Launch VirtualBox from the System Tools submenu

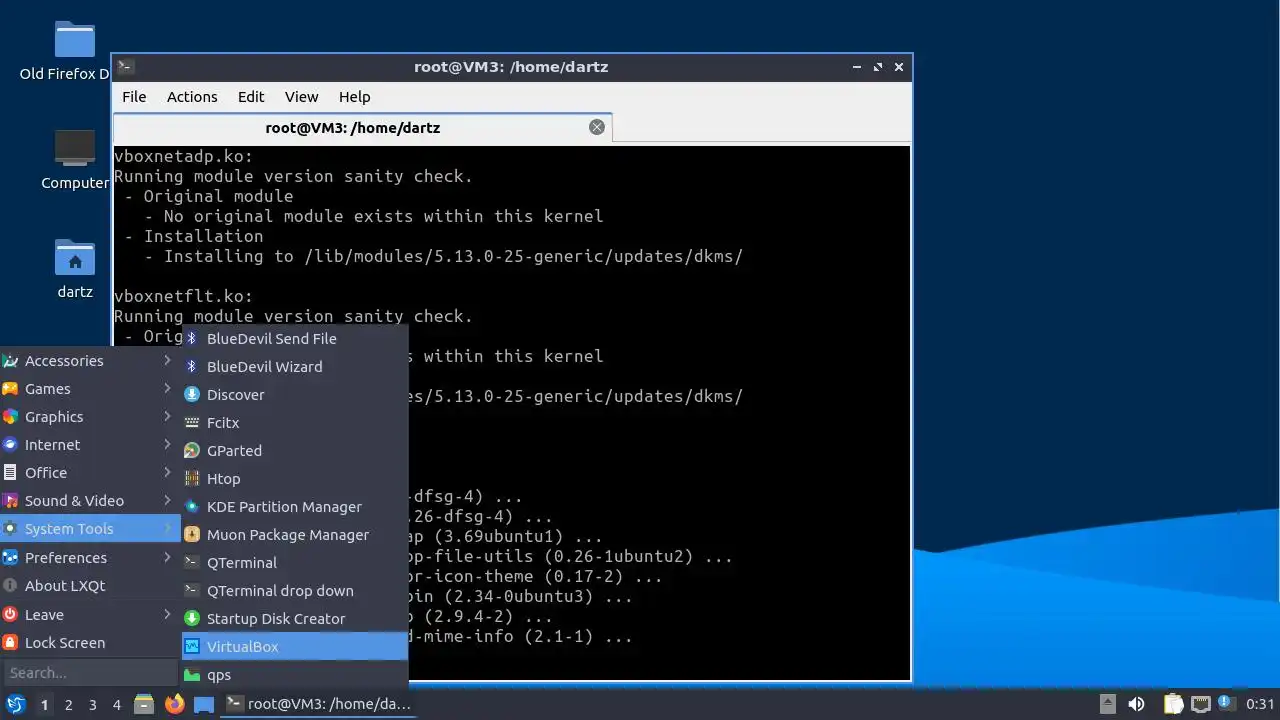tap(294, 647)
